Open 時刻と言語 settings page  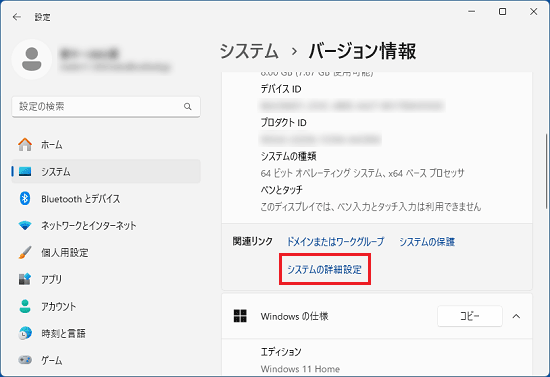tap(106, 333)
